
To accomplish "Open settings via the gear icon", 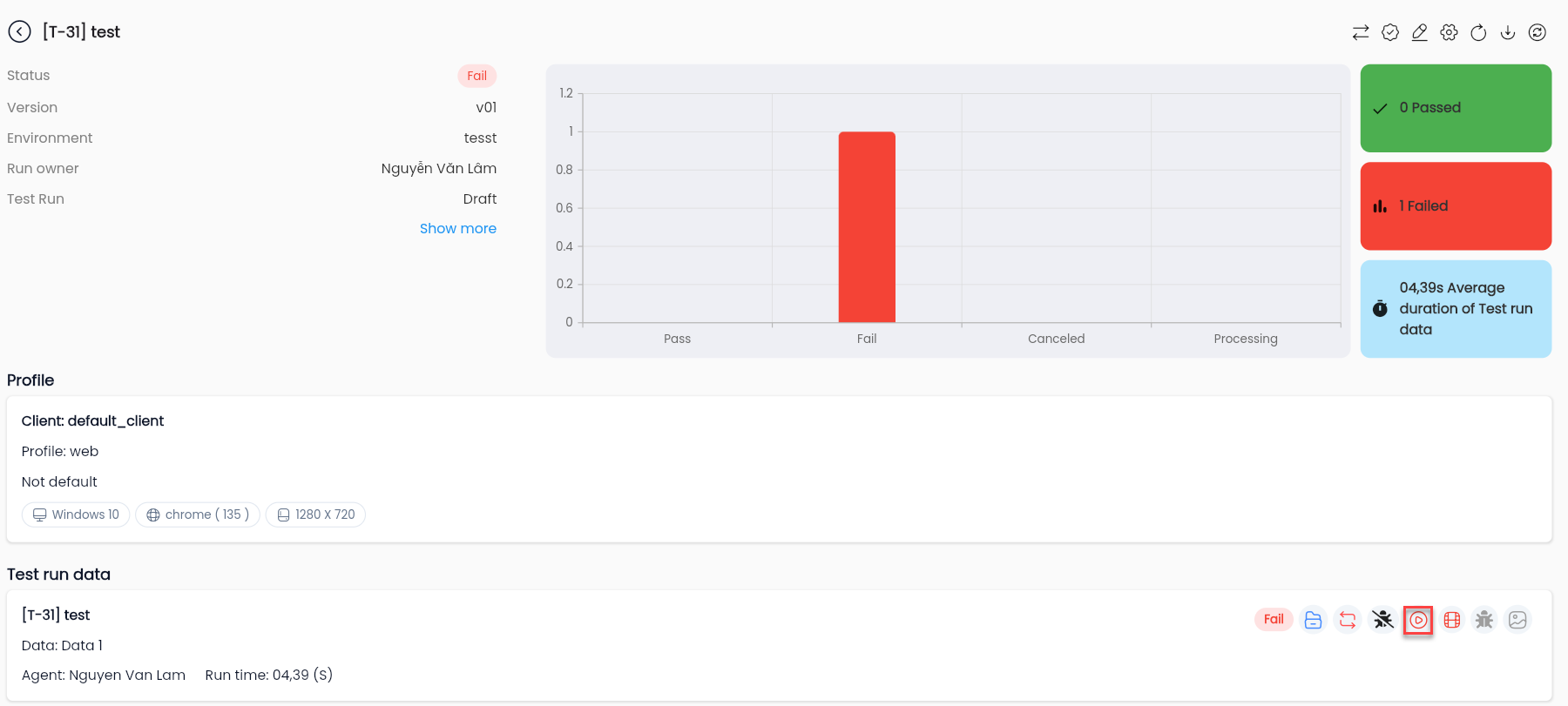I will (1449, 32).
